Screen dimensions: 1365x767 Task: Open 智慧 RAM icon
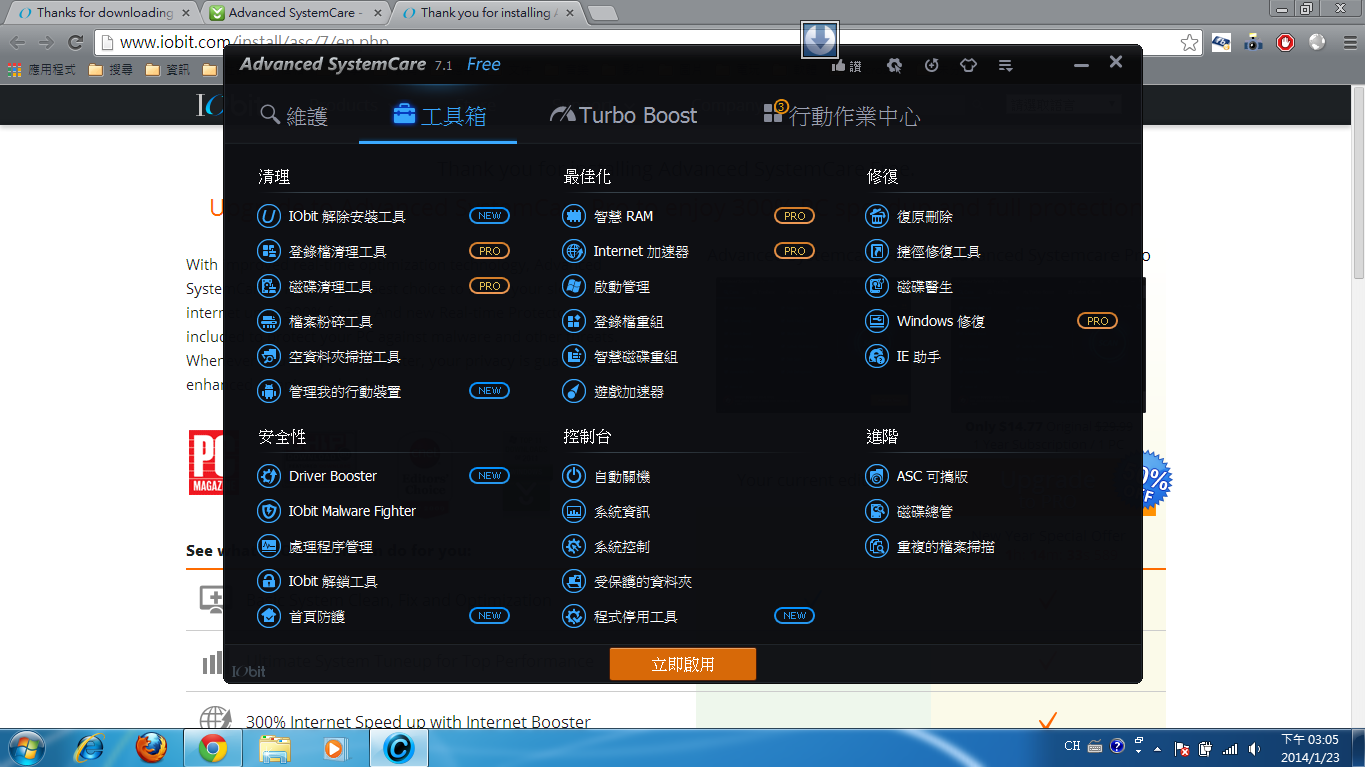point(573,216)
